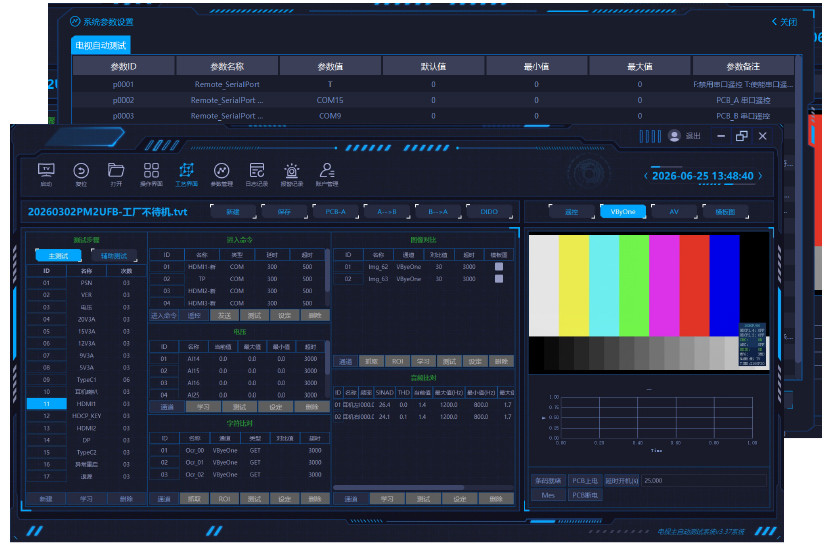Screen dimensions: 832x545
Task: Toggle template checkbox for Img_63 row
Action: click(x=499, y=279)
